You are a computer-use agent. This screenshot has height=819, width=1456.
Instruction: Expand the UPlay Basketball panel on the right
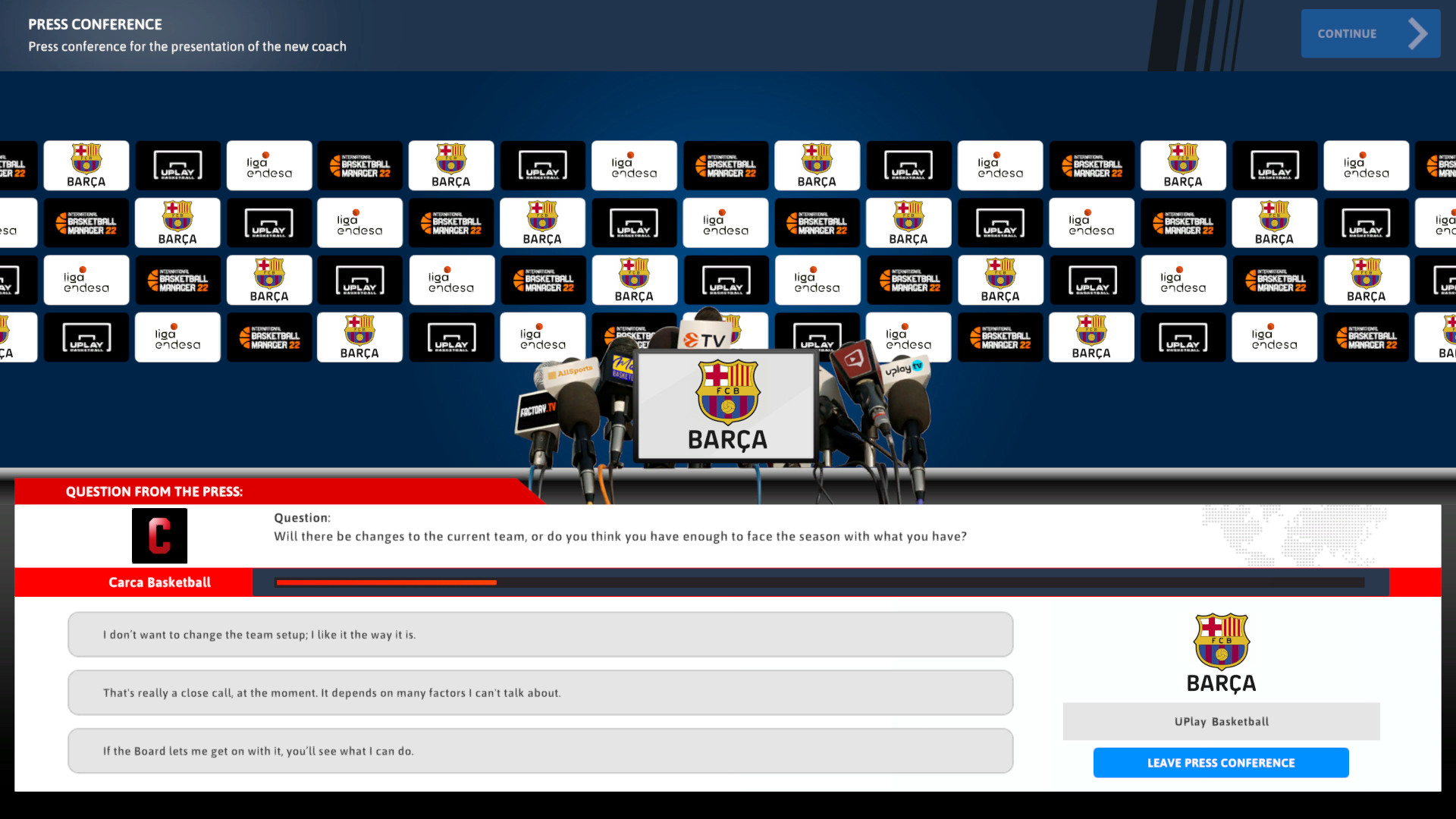click(1221, 721)
